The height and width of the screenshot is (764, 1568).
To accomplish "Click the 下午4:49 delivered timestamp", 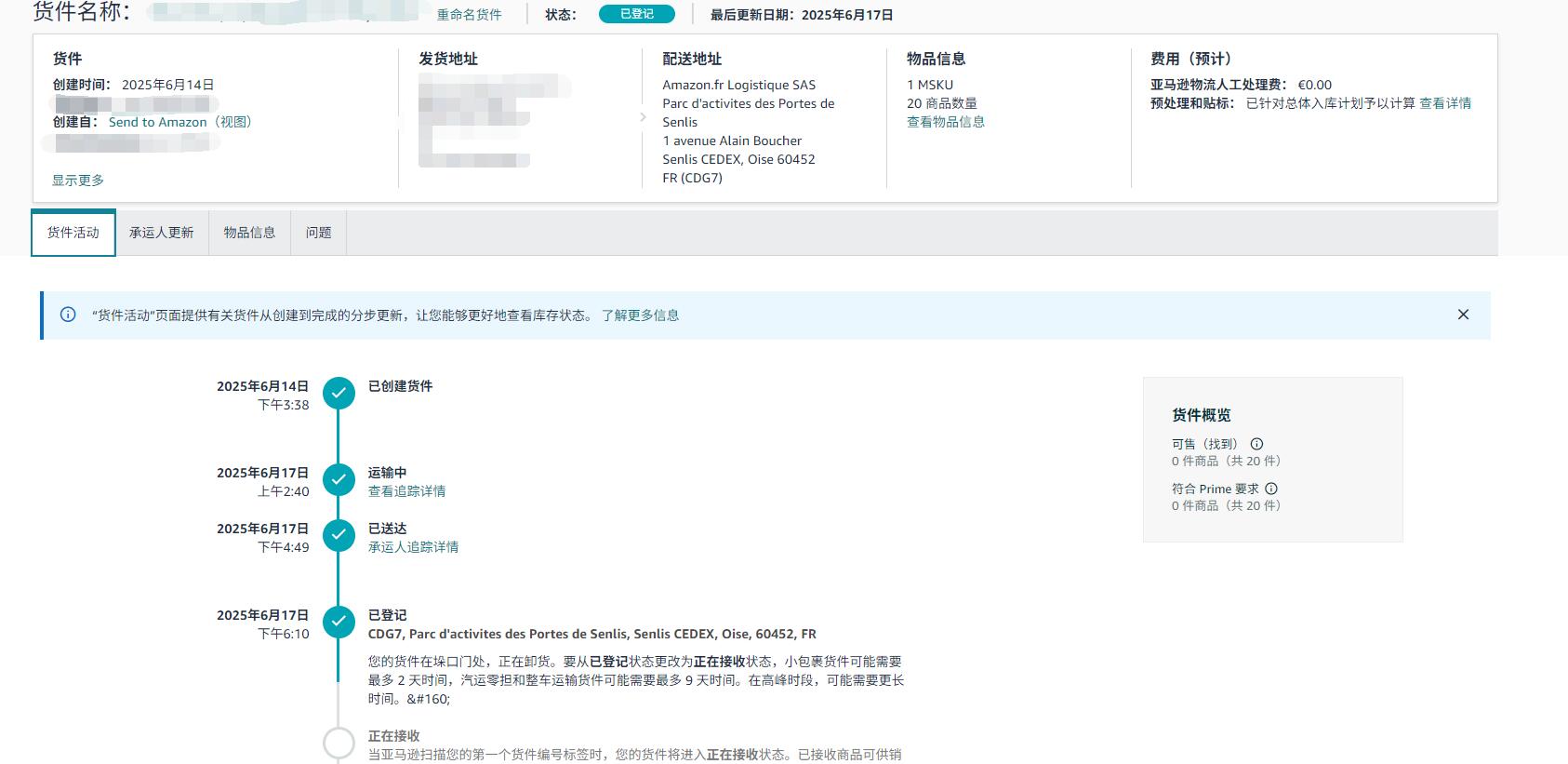I will point(283,547).
